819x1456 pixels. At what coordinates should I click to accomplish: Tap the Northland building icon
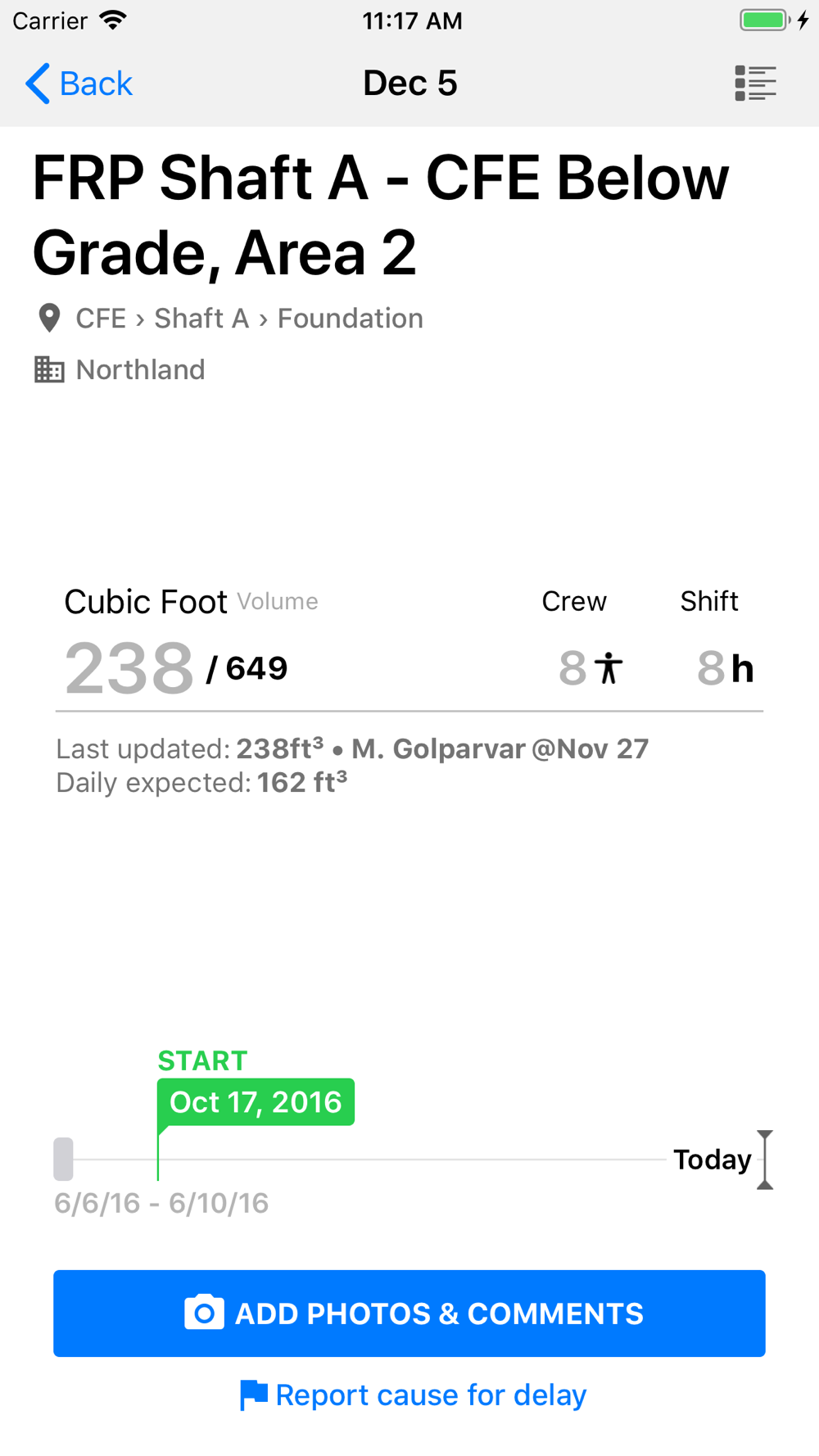pyautogui.click(x=49, y=370)
